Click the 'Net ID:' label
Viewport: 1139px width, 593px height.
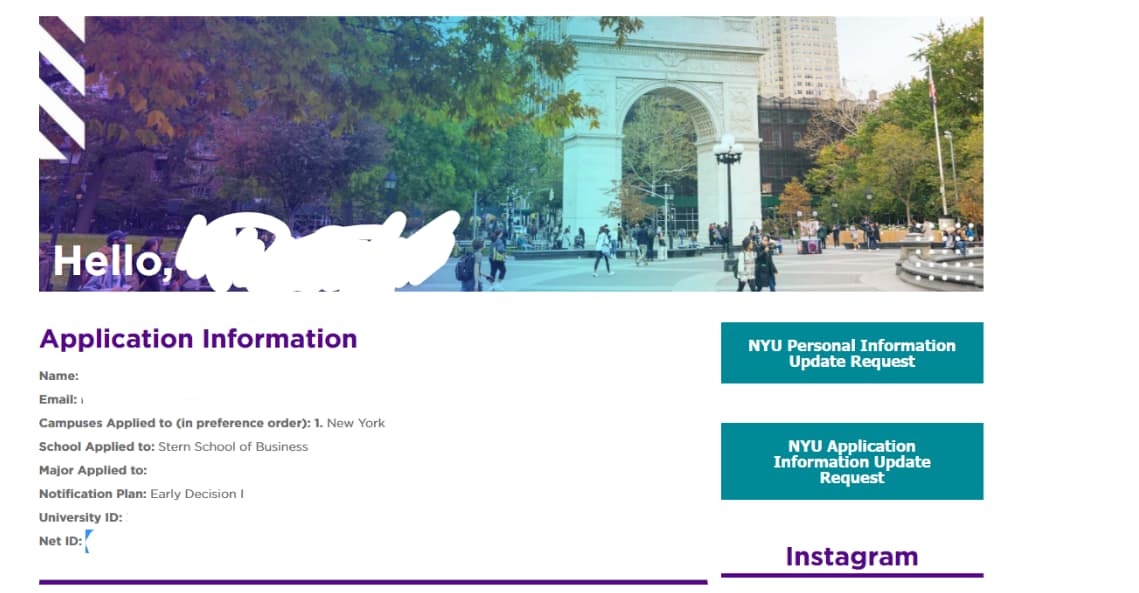click(60, 541)
